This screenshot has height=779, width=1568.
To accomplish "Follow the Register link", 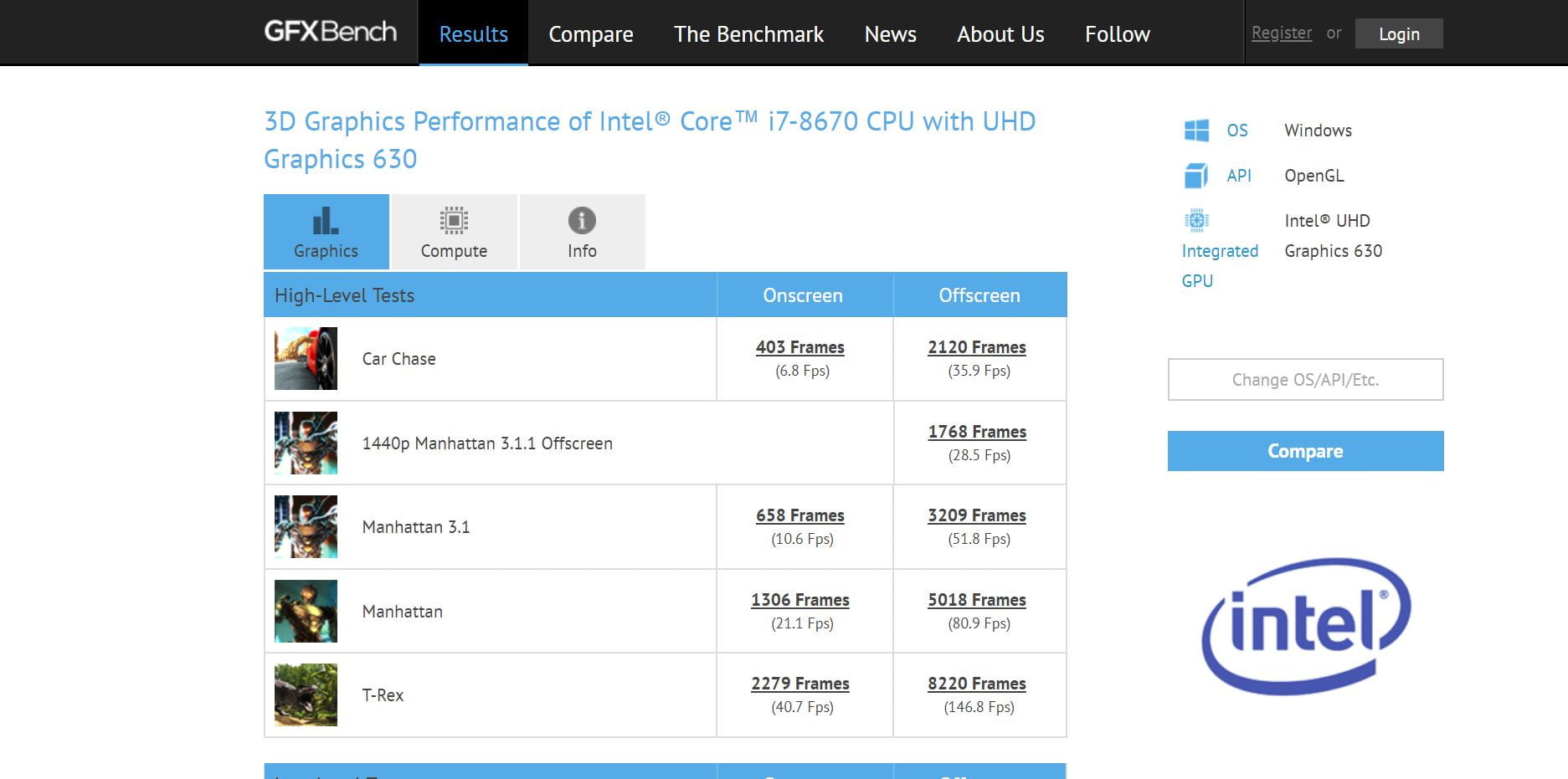I will pyautogui.click(x=1281, y=33).
